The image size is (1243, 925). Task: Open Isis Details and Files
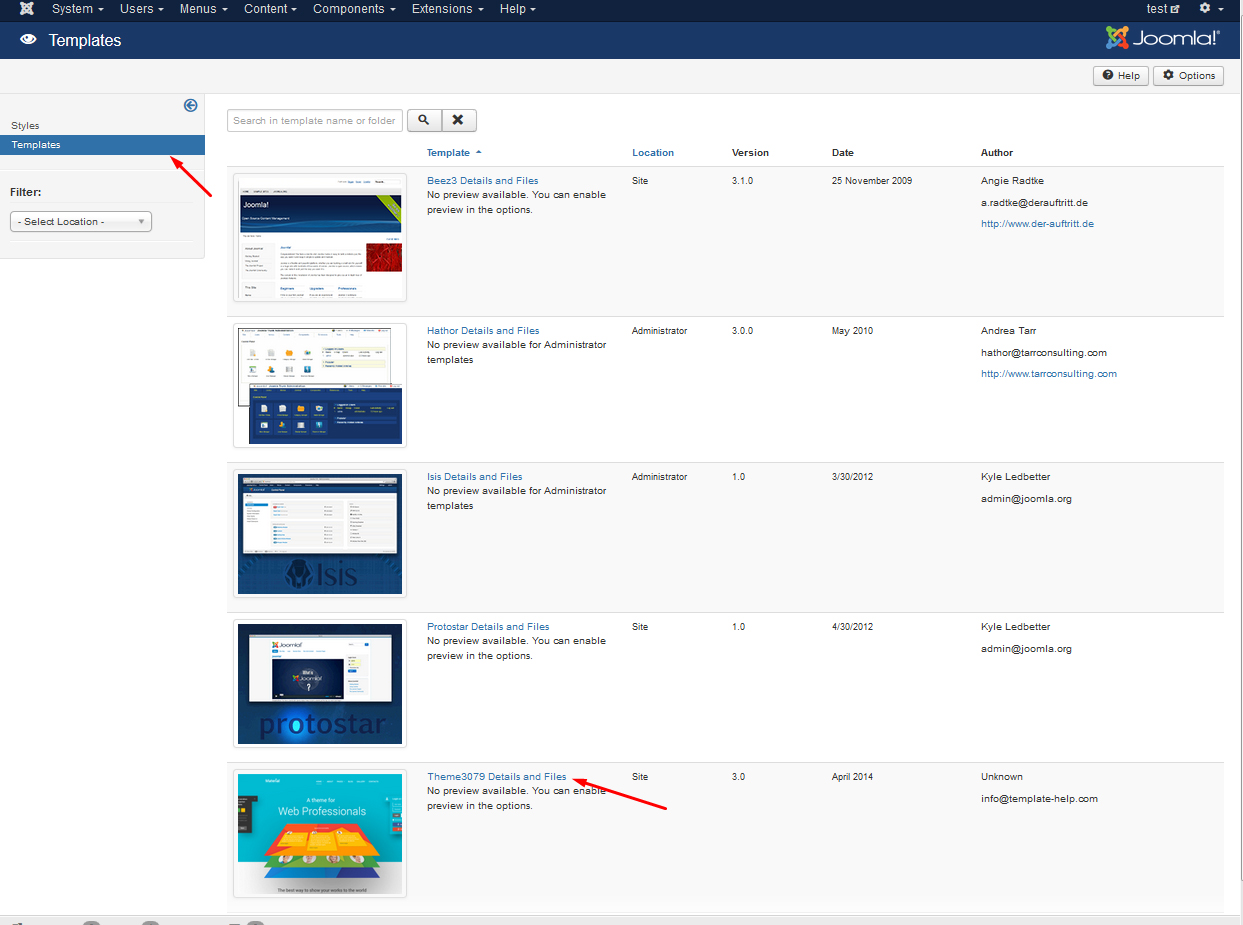pyautogui.click(x=475, y=477)
